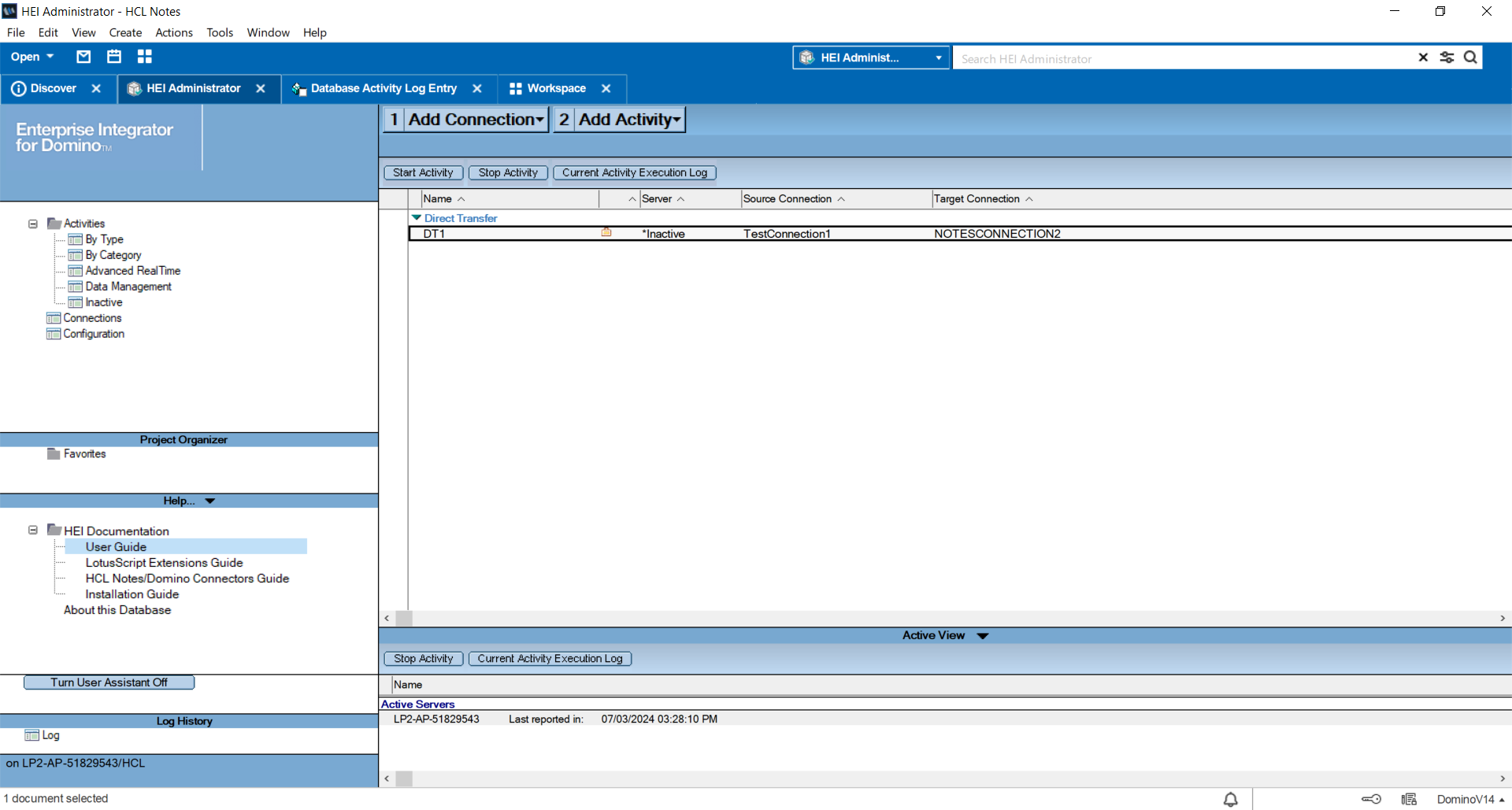Close the Database Activity Log Entry tab
This screenshot has width=1512, height=810.
477,88
